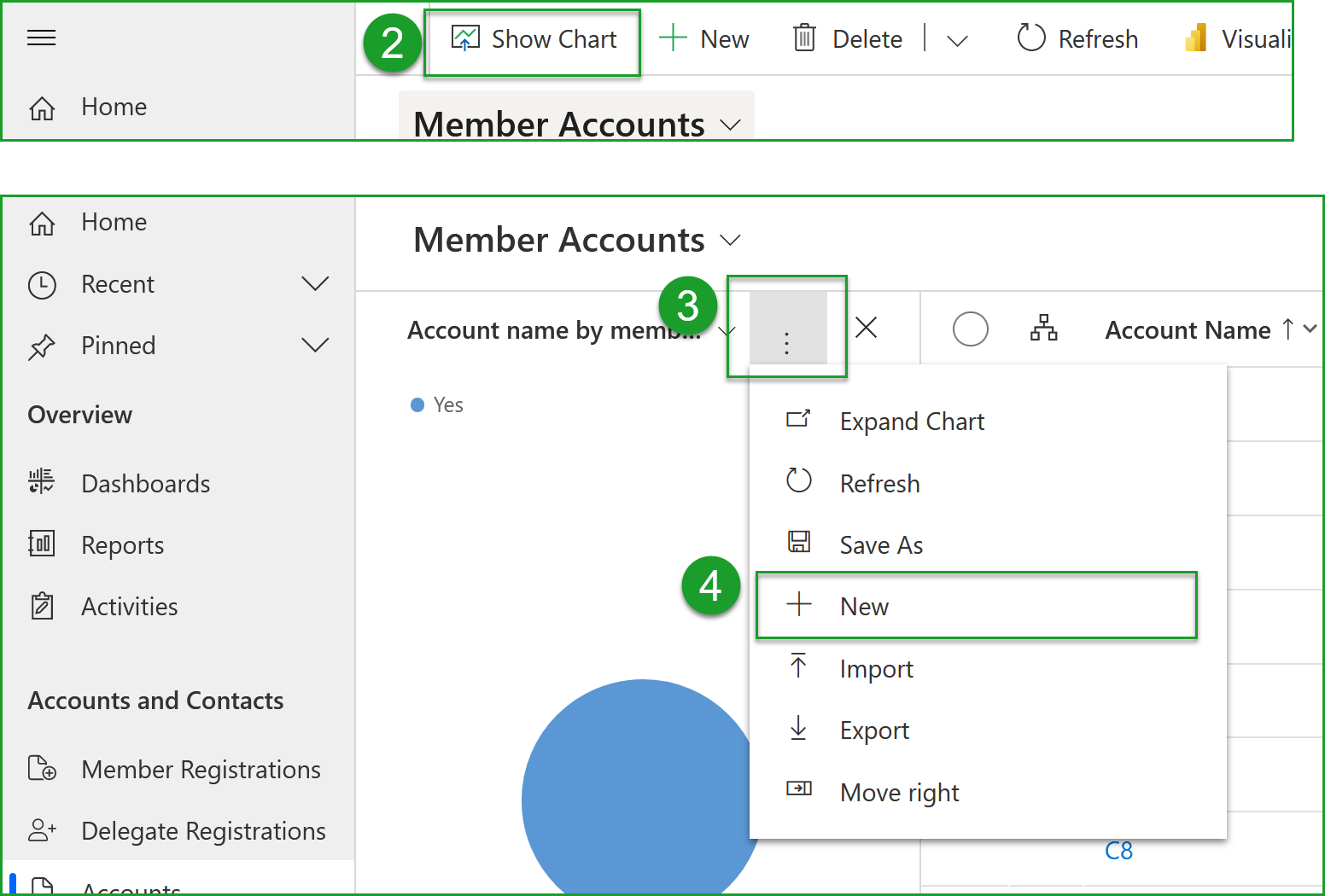This screenshot has width=1325, height=896.
Task: Open the navigation hamburger menu
Action: pyautogui.click(x=41, y=38)
